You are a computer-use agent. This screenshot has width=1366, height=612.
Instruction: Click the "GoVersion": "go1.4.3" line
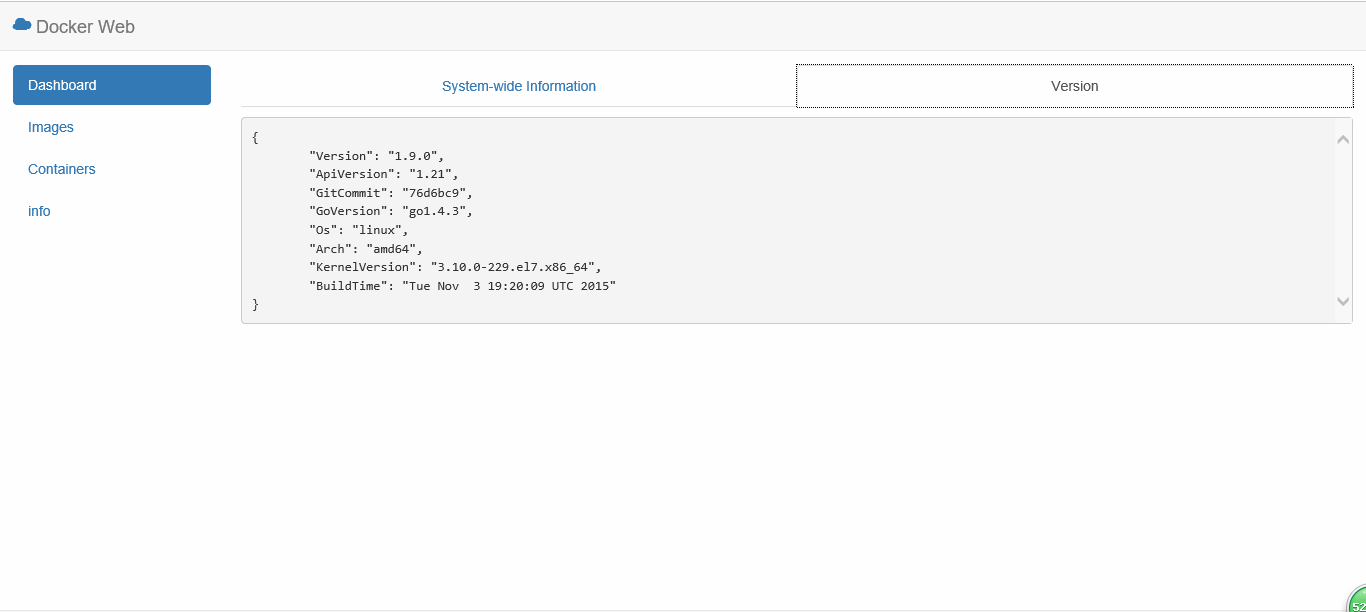click(391, 211)
